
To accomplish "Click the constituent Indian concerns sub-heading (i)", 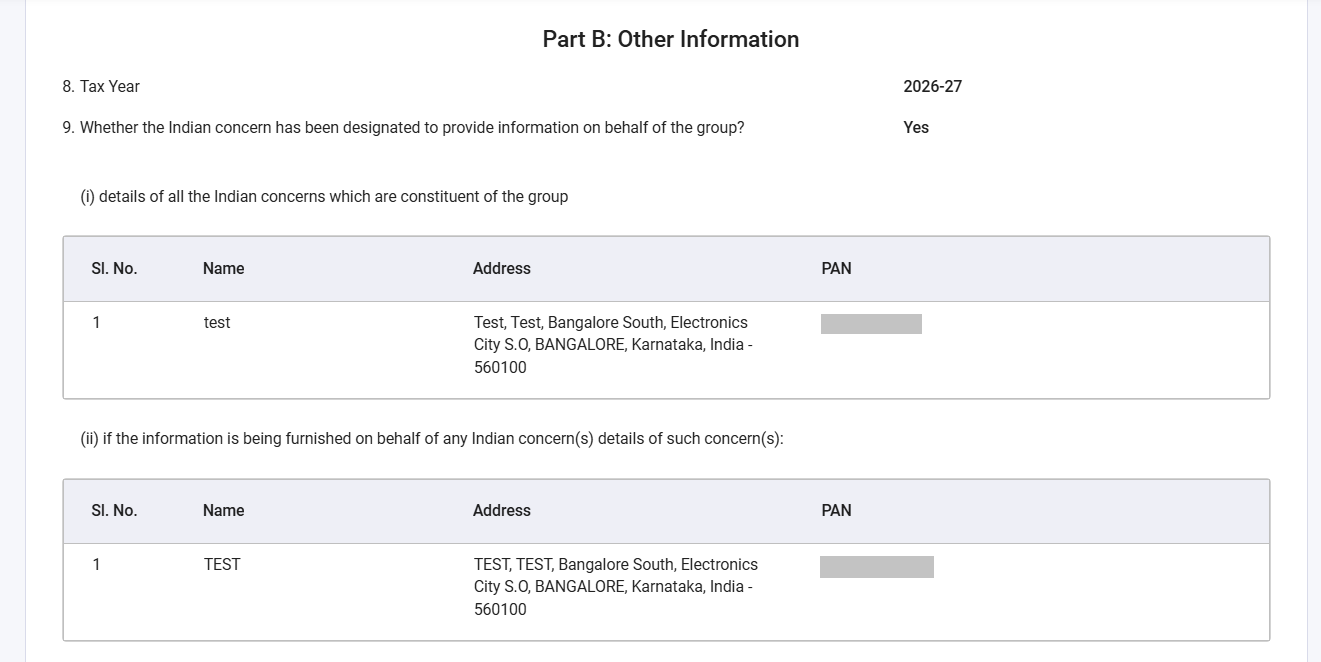I will 324,197.
